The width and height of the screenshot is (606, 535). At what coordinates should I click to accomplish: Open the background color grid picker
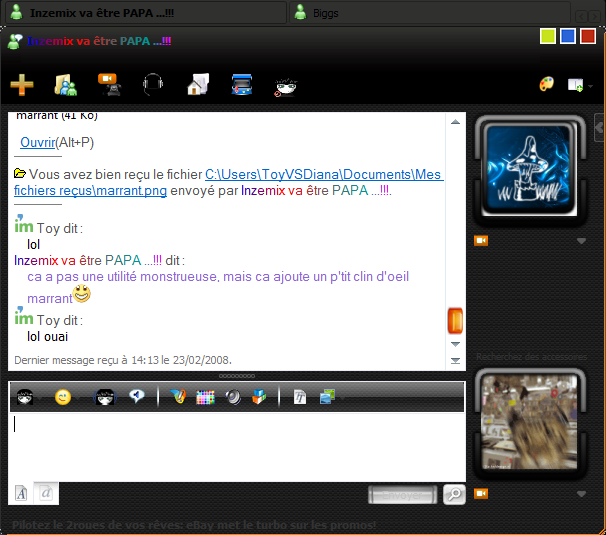[205, 397]
